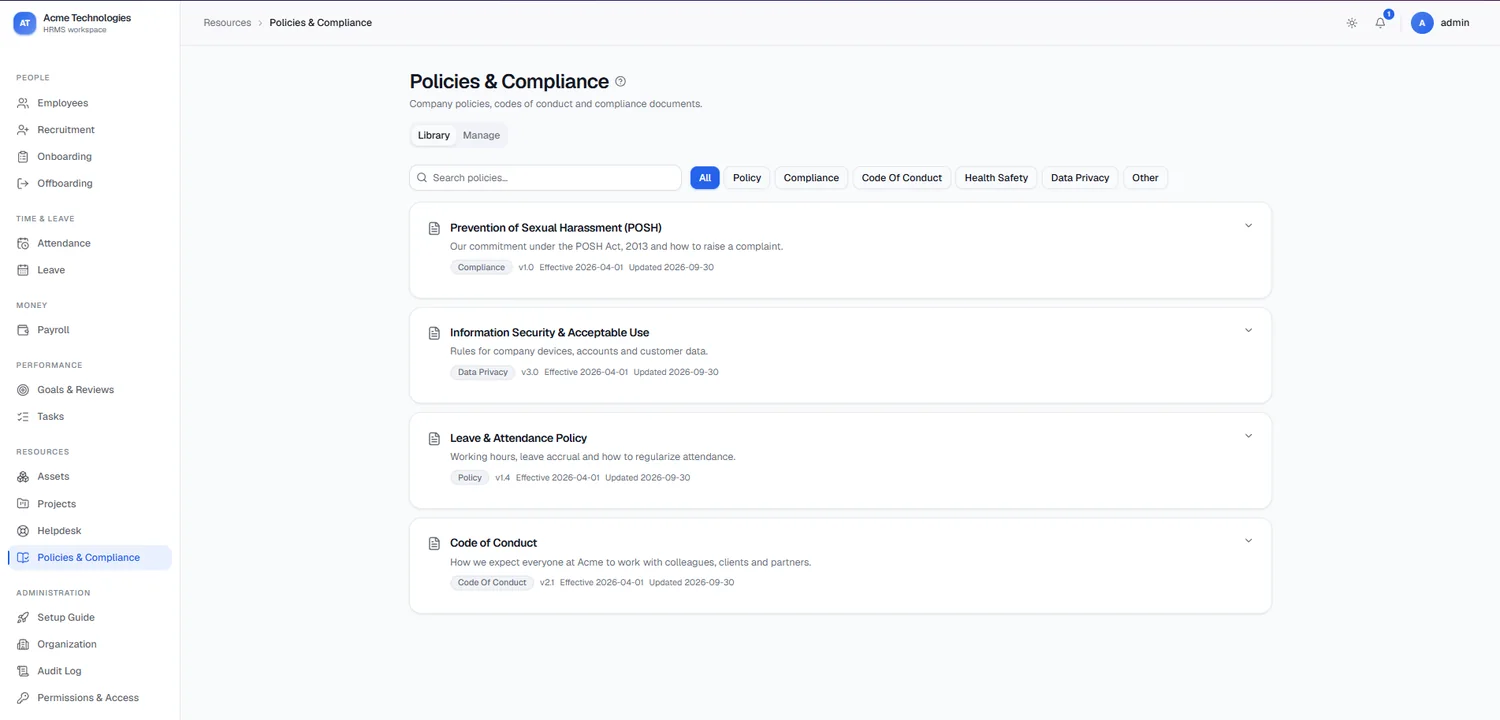Click the Search policies input field
Image resolution: width=1500 pixels, height=720 pixels.
point(545,178)
